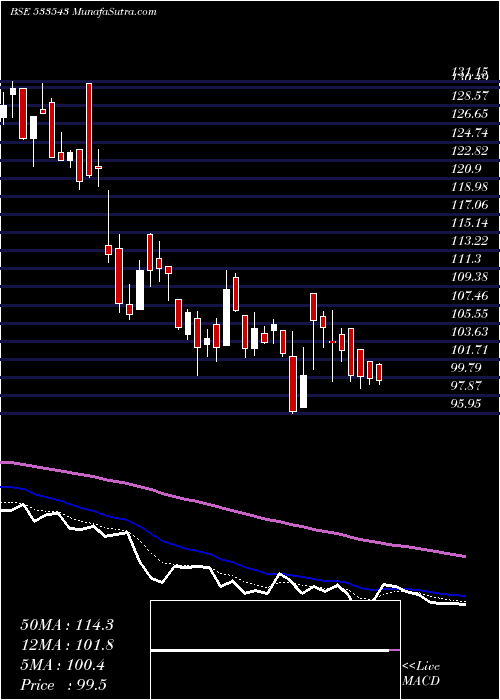Click the 115.14 price axis label

tap(470, 223)
